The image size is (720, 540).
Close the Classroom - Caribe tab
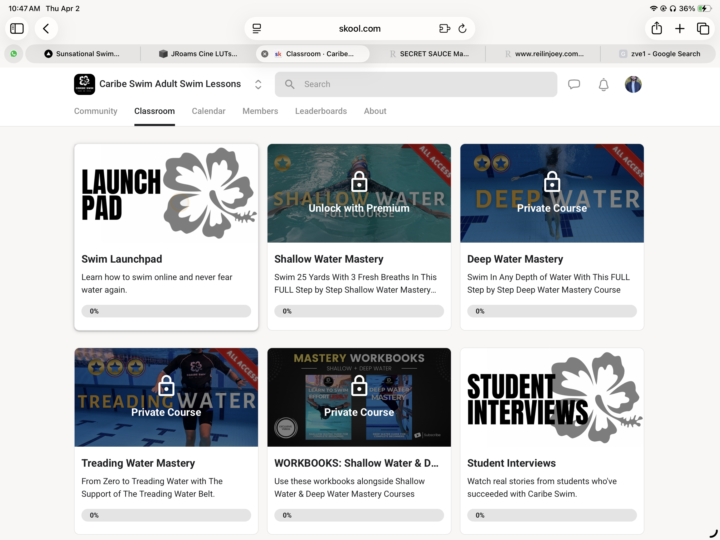(264, 54)
